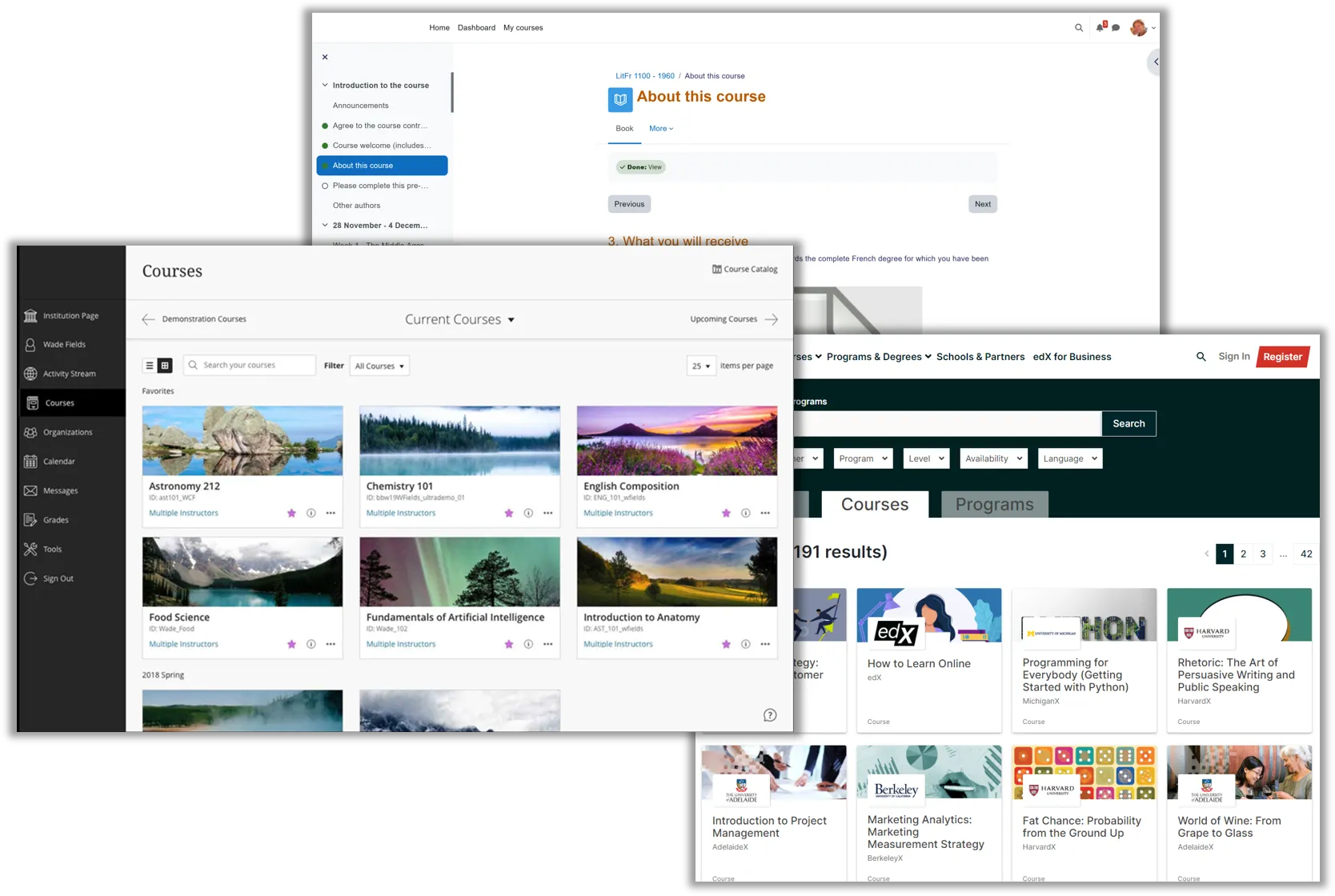This screenshot has width=1335, height=896.
Task: Open Availability filter dropdown on edX
Action: (x=993, y=458)
